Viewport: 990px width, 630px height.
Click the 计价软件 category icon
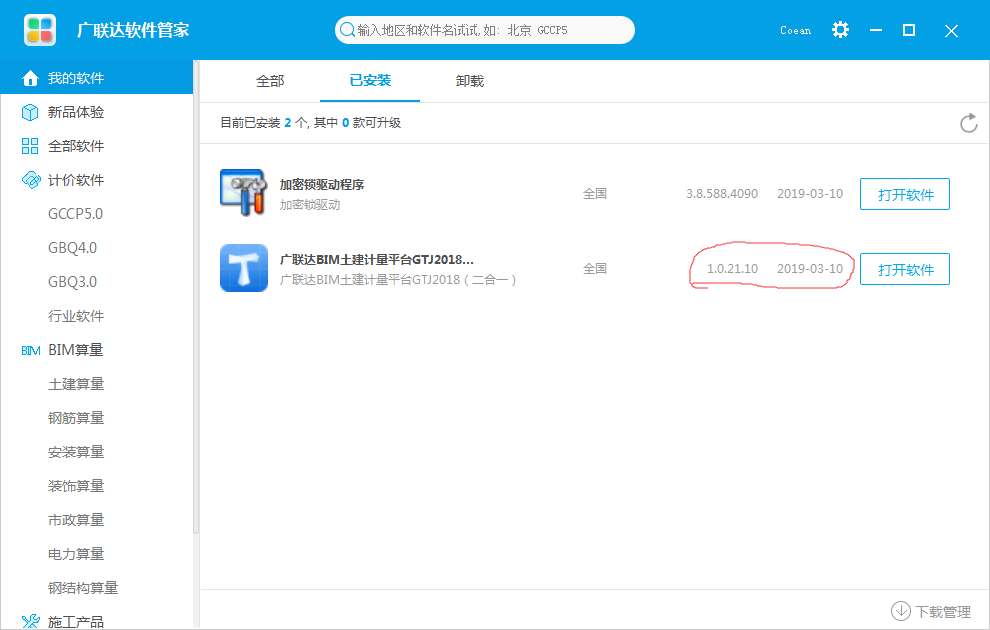coord(30,180)
